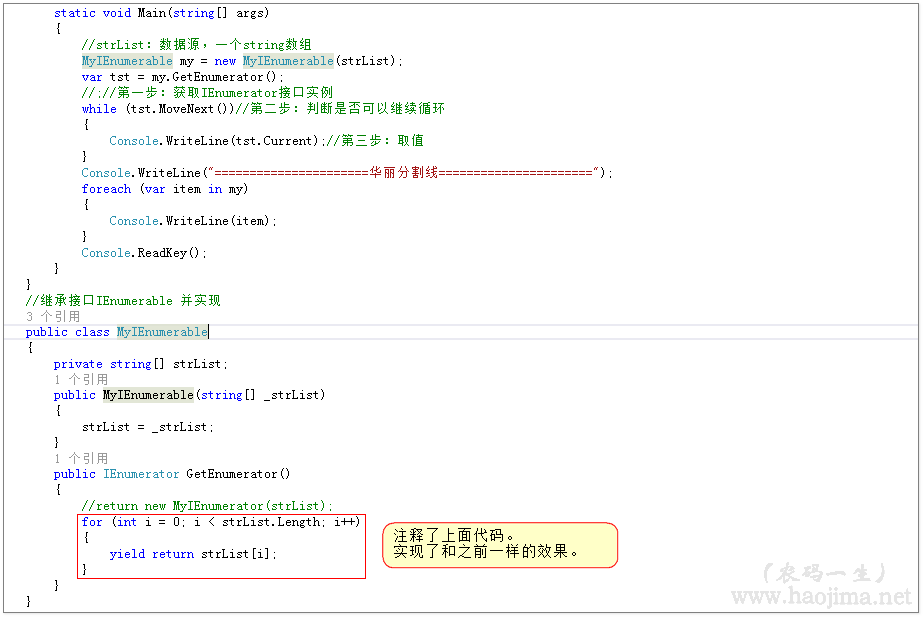Click "Console.WriteLine(item);" statement
Viewport: 923px width, 617px height.
pos(192,221)
